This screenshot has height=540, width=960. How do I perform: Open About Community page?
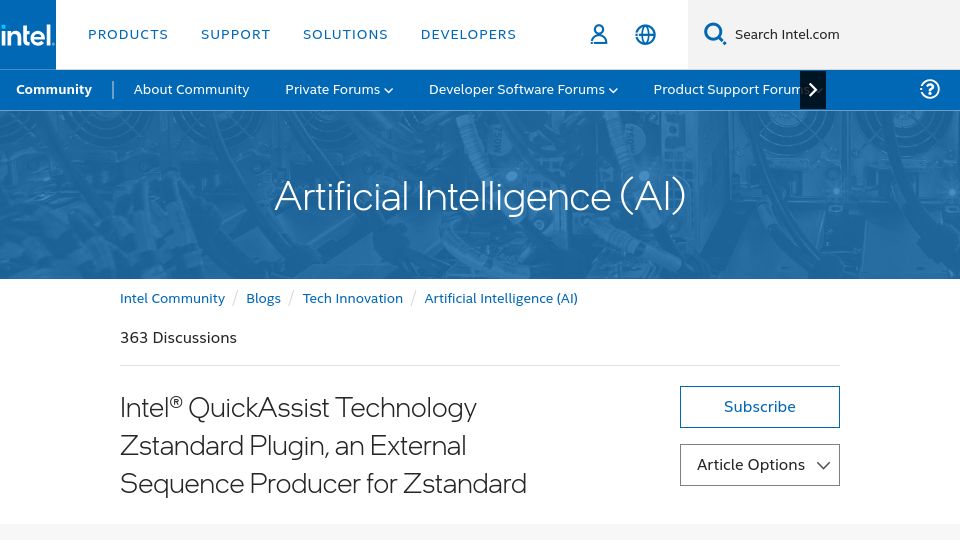click(191, 89)
